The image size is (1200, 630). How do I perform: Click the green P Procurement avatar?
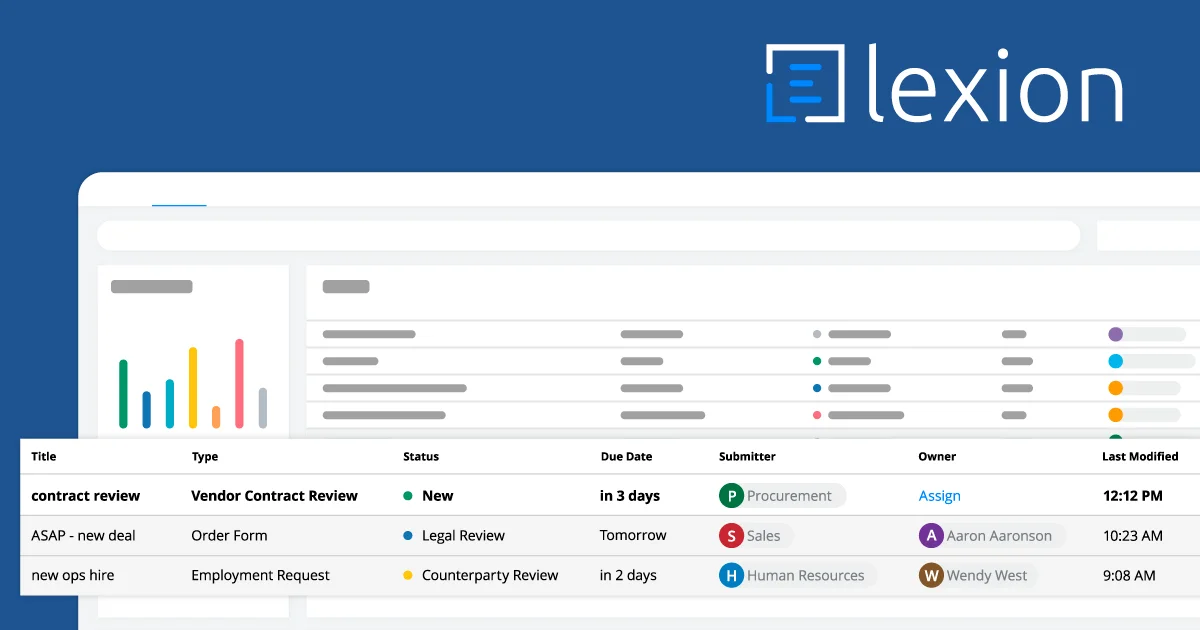click(x=731, y=496)
